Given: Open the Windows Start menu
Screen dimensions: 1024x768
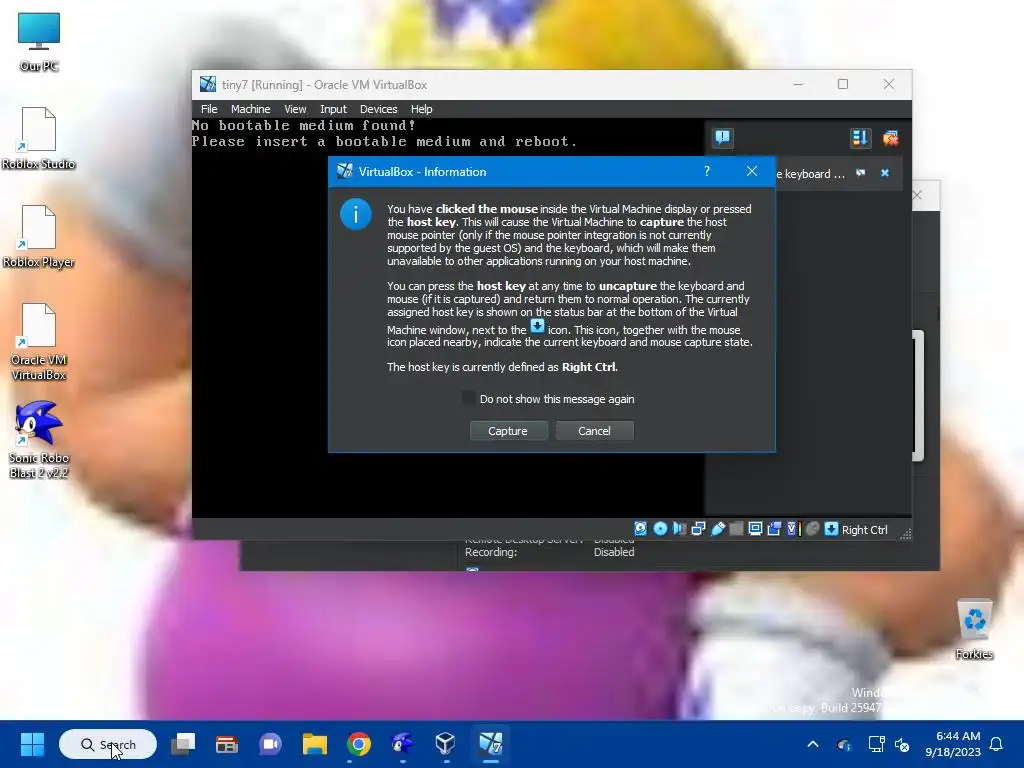Looking at the screenshot, I should [32, 744].
